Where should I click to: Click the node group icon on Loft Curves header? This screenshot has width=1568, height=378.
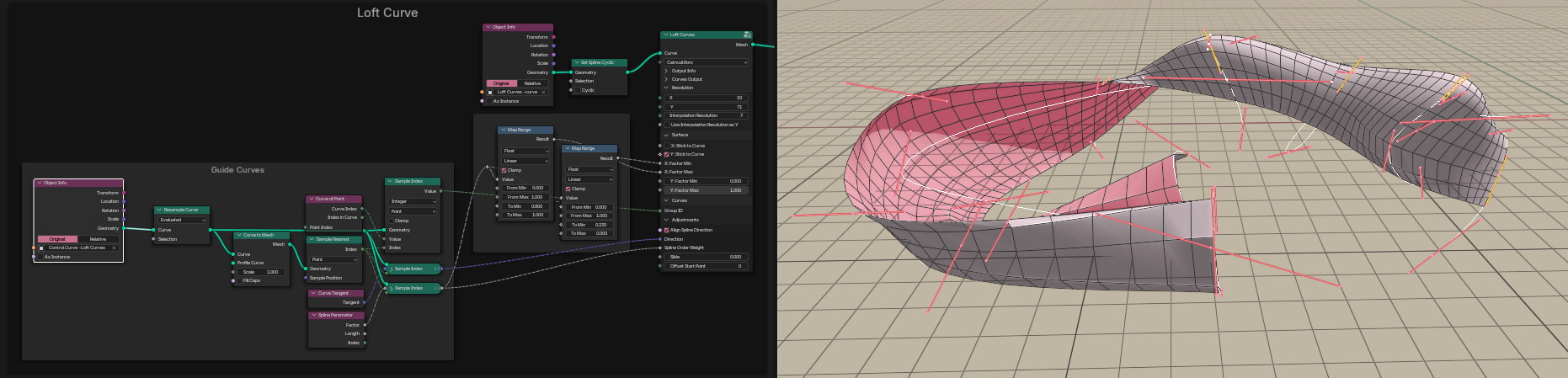[747, 35]
